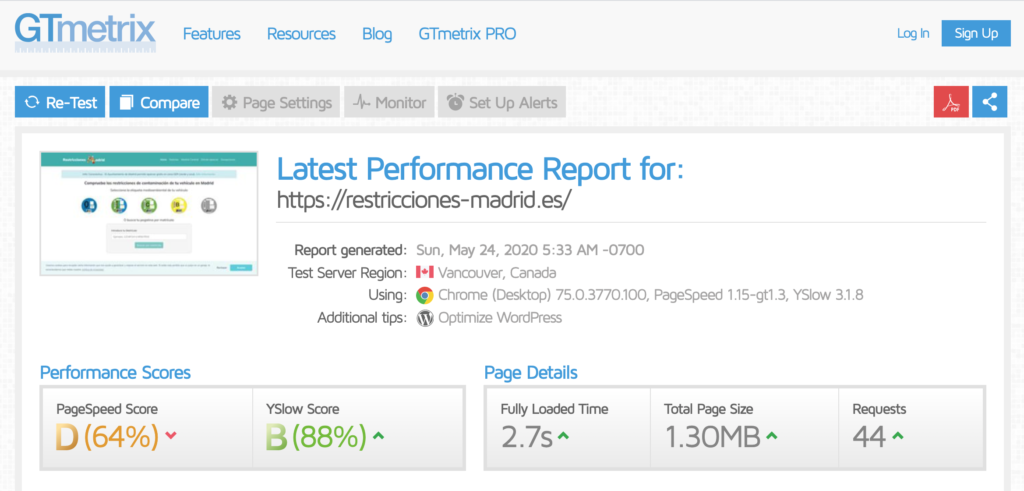1024x491 pixels.
Task: Click the Monitor button
Action: (x=389, y=102)
